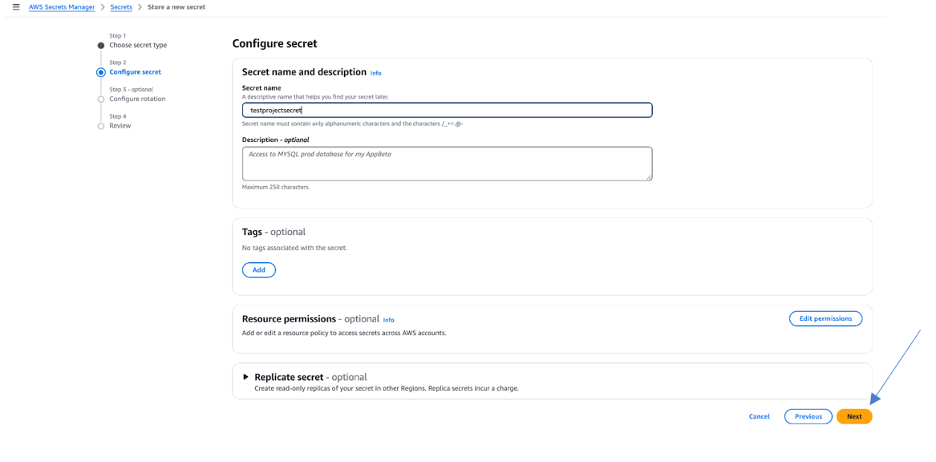
Task: Click the Secret name text field
Action: [x=447, y=110]
